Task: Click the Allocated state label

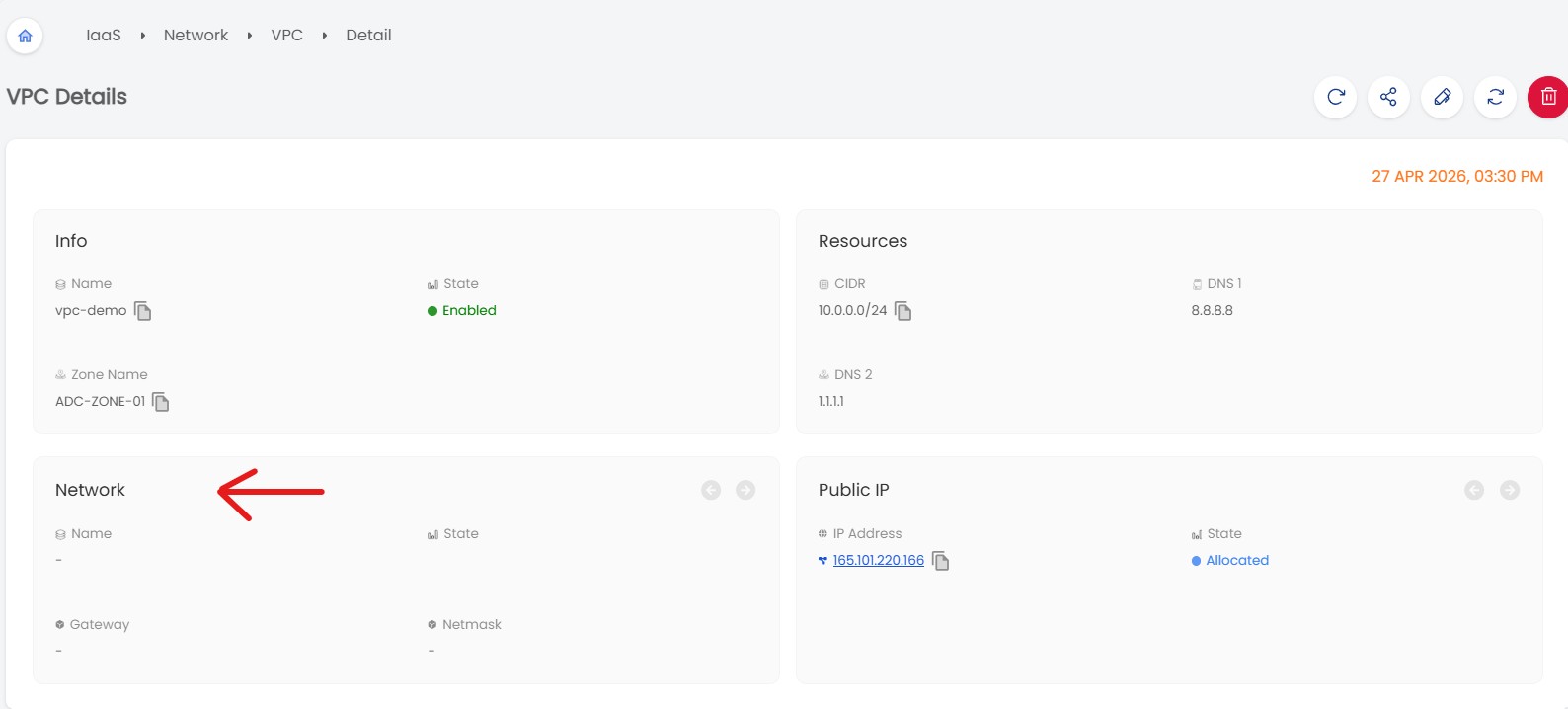Action: pyautogui.click(x=1237, y=560)
